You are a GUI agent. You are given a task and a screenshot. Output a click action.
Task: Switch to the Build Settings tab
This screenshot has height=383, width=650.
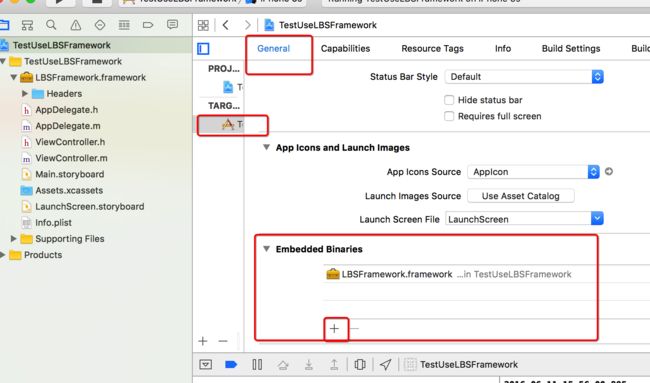(571, 48)
